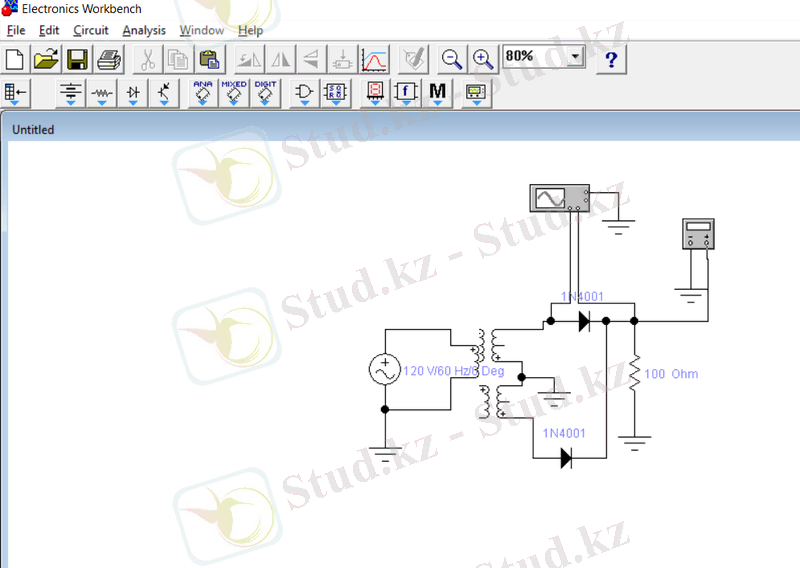Open a circuit file with the folder icon
Screen dimensions: 800x568
46,59
